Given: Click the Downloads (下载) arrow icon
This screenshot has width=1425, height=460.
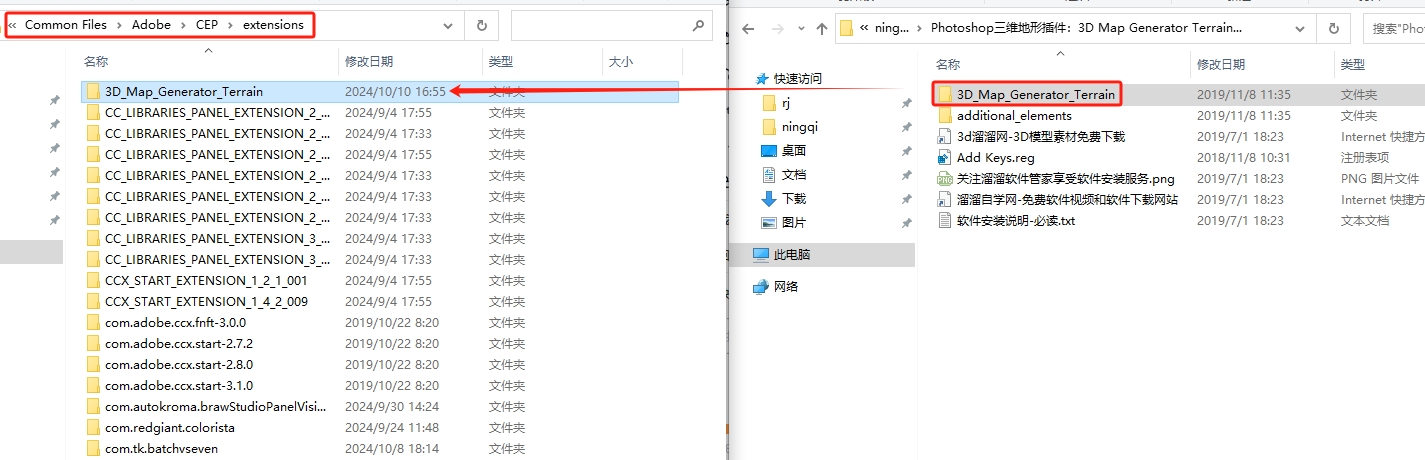Looking at the screenshot, I should coord(769,198).
